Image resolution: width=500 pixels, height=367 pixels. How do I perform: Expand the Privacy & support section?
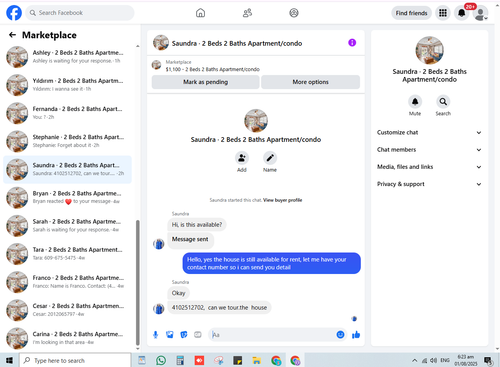[429, 184]
